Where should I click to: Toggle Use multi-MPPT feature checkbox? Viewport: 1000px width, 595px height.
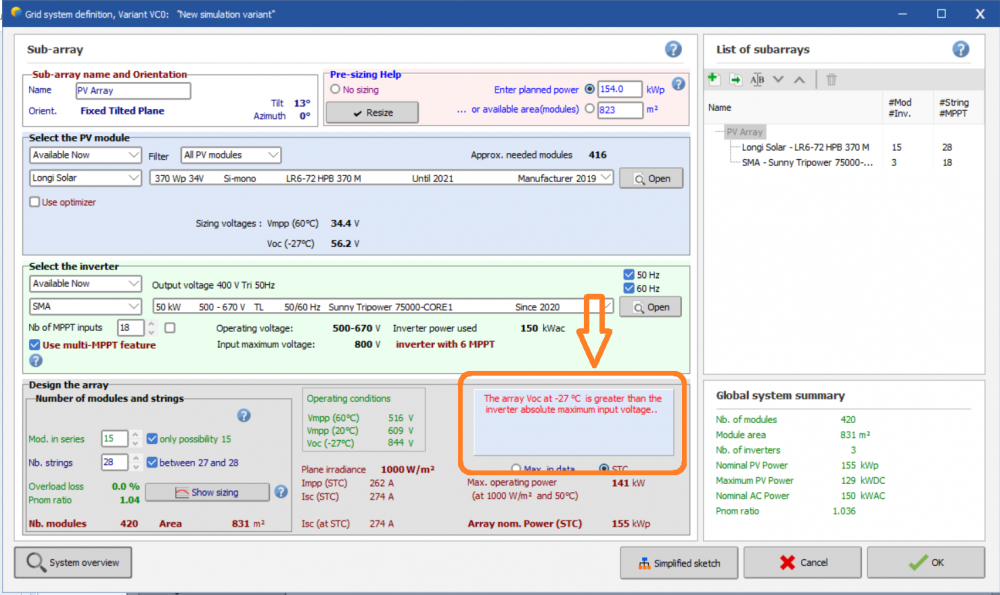point(35,345)
